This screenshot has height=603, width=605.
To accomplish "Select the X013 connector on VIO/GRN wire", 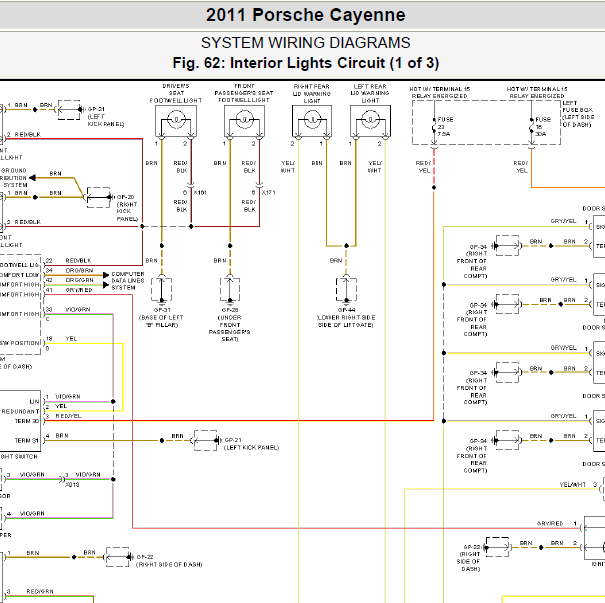I will (x=63, y=480).
